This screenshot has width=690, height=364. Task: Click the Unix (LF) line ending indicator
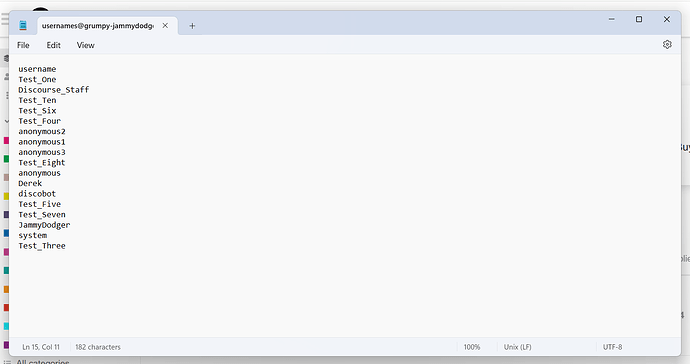pos(518,347)
